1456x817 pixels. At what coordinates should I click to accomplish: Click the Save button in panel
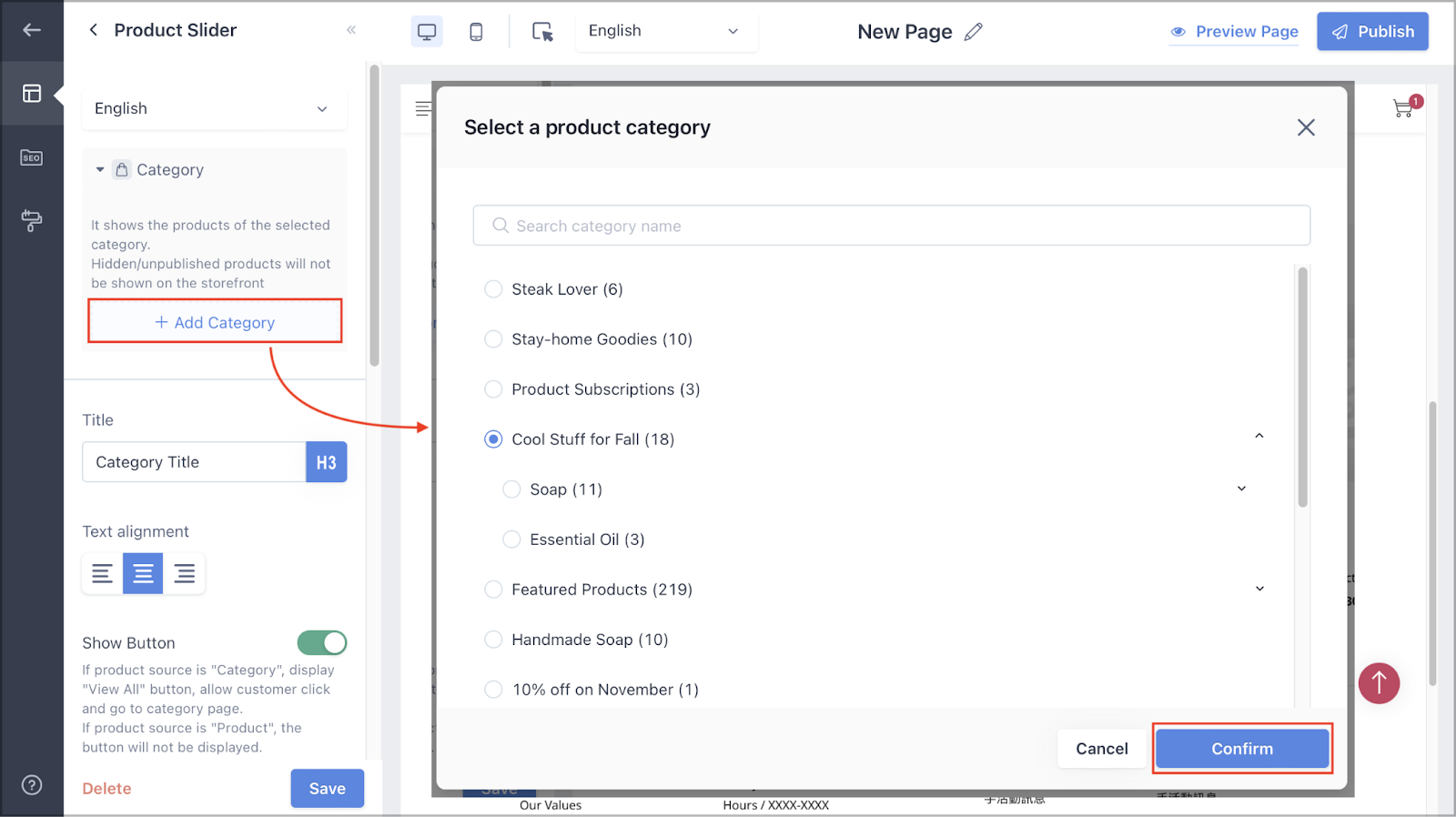pyautogui.click(x=327, y=789)
